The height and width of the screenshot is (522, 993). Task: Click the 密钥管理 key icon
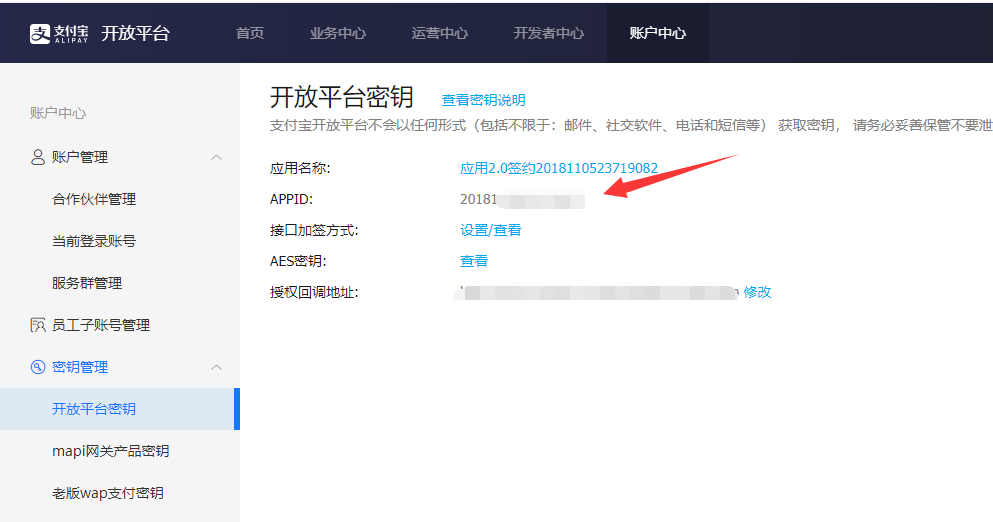point(38,367)
